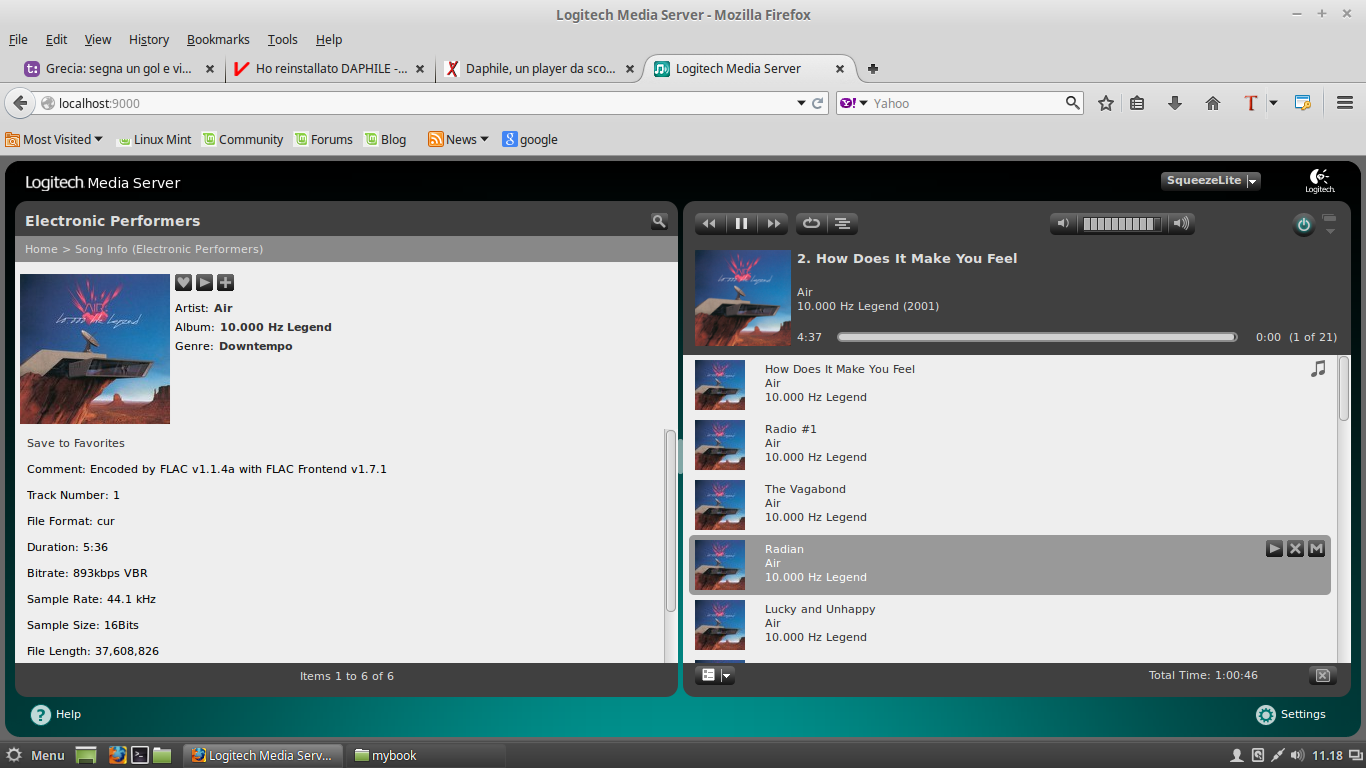Set volume on the volume bar
1366x768 pixels.
1122,224
